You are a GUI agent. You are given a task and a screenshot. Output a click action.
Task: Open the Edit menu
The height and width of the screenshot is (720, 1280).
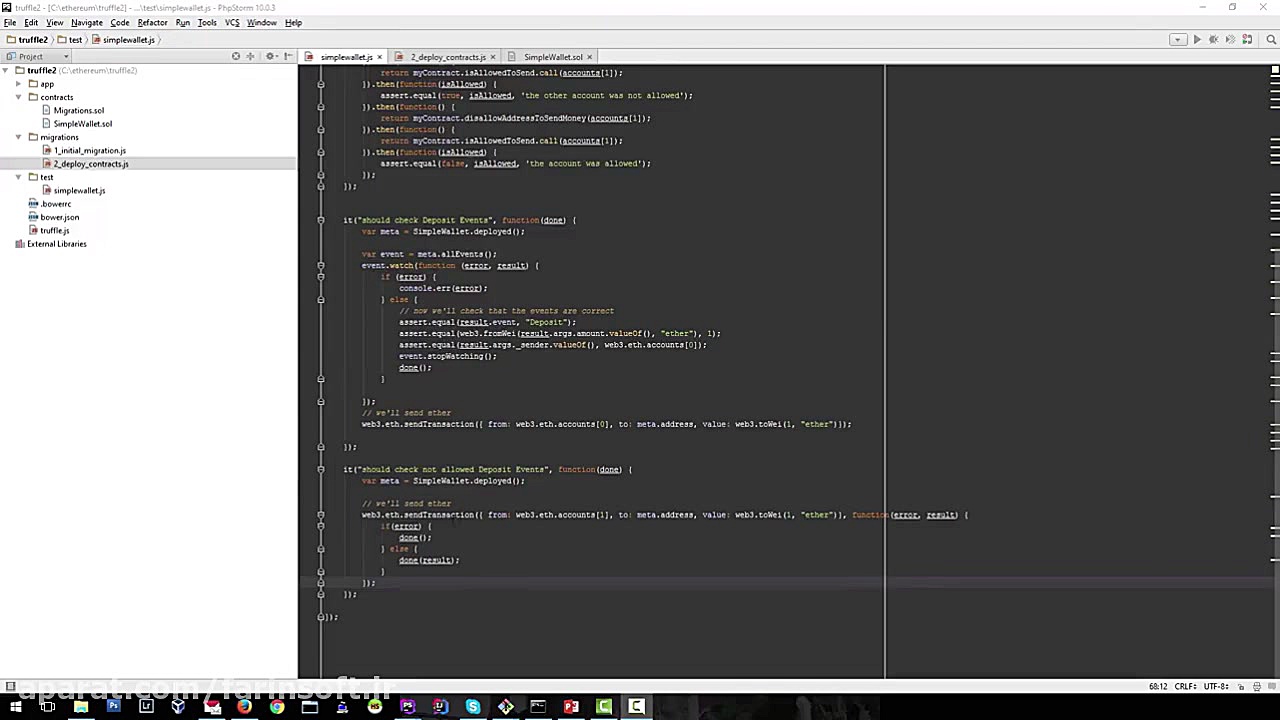pos(31,22)
